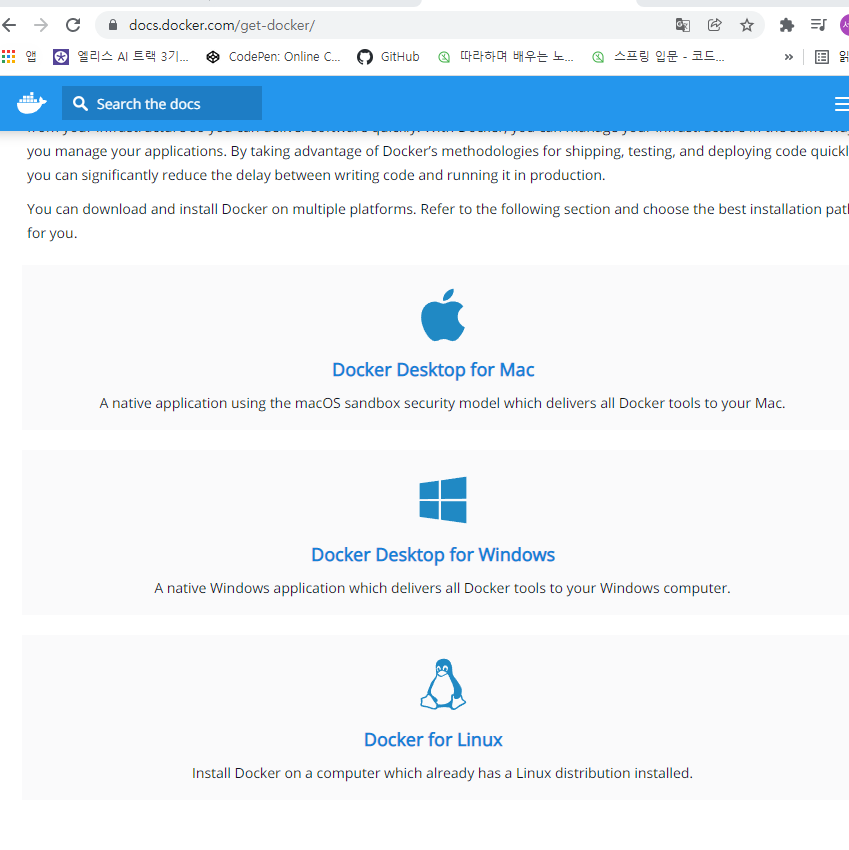Viewport: 849px width, 850px height.
Task: Focus the Search the docs field
Action: tap(162, 103)
